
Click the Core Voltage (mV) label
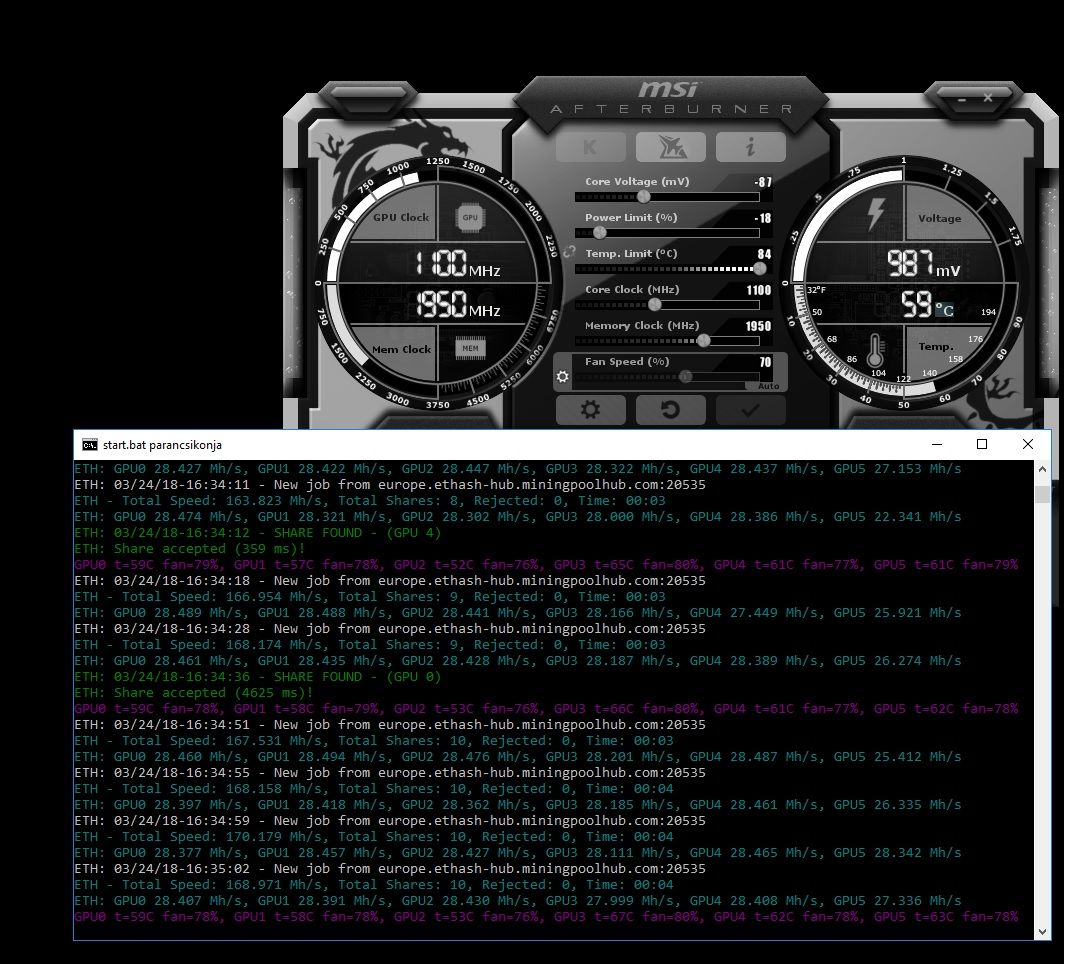click(x=637, y=182)
